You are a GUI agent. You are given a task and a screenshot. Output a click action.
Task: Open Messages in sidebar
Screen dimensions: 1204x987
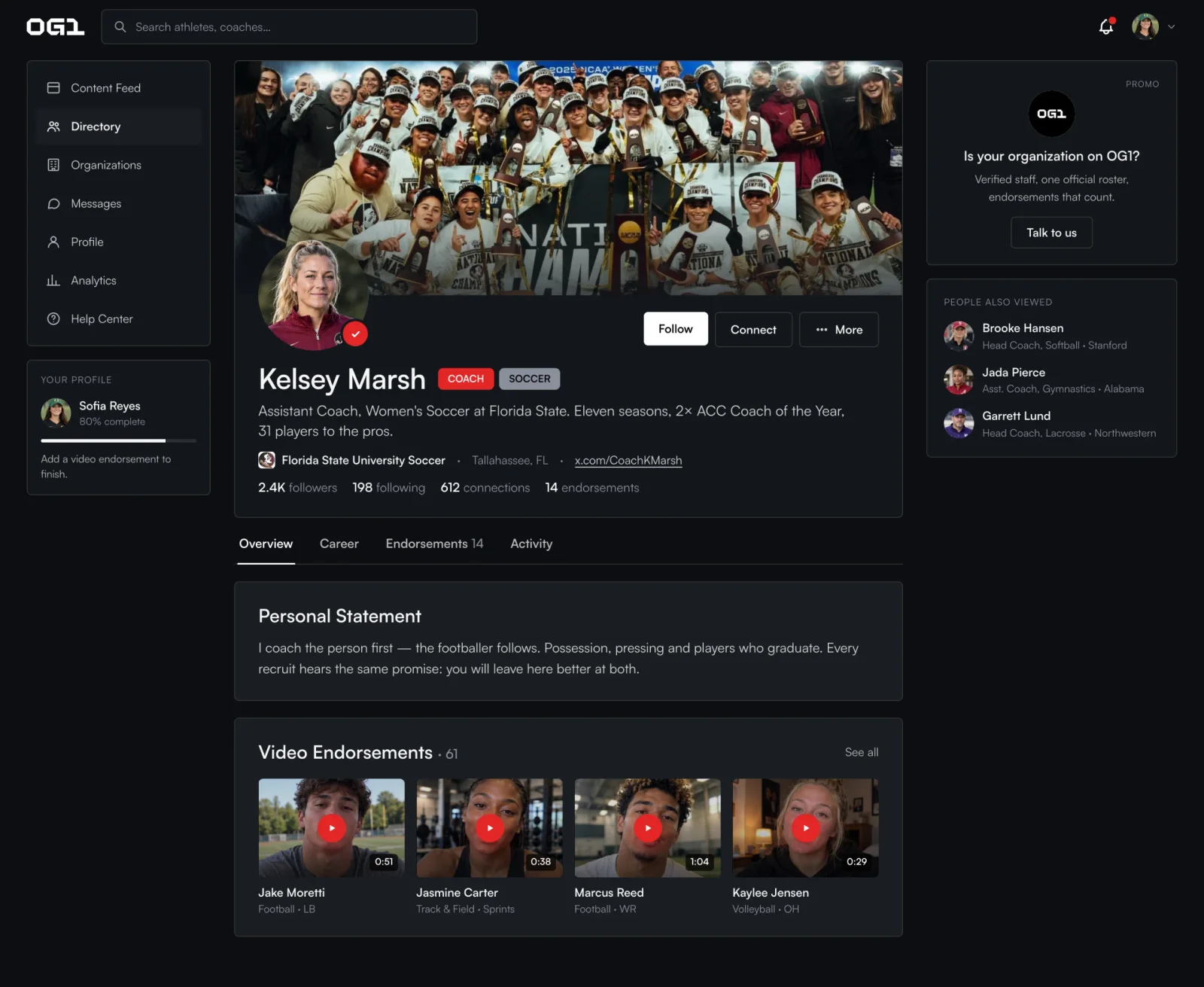[118, 203]
